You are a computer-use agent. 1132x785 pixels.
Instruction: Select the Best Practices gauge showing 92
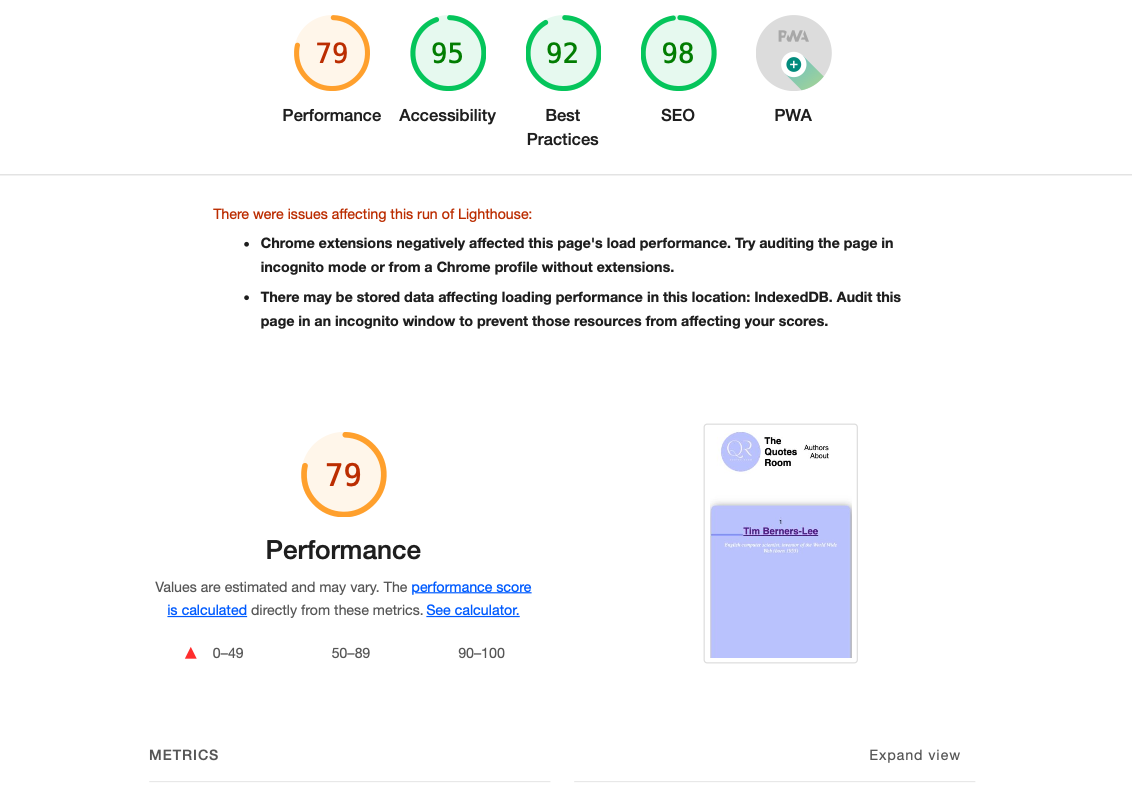pos(562,52)
